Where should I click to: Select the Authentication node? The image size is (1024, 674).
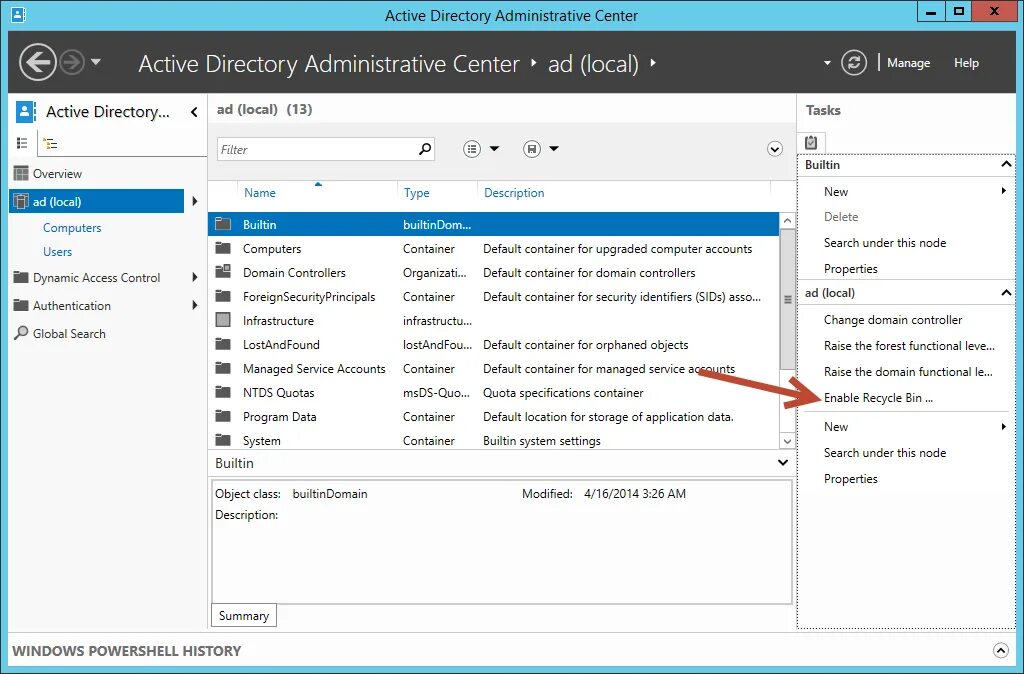point(72,306)
